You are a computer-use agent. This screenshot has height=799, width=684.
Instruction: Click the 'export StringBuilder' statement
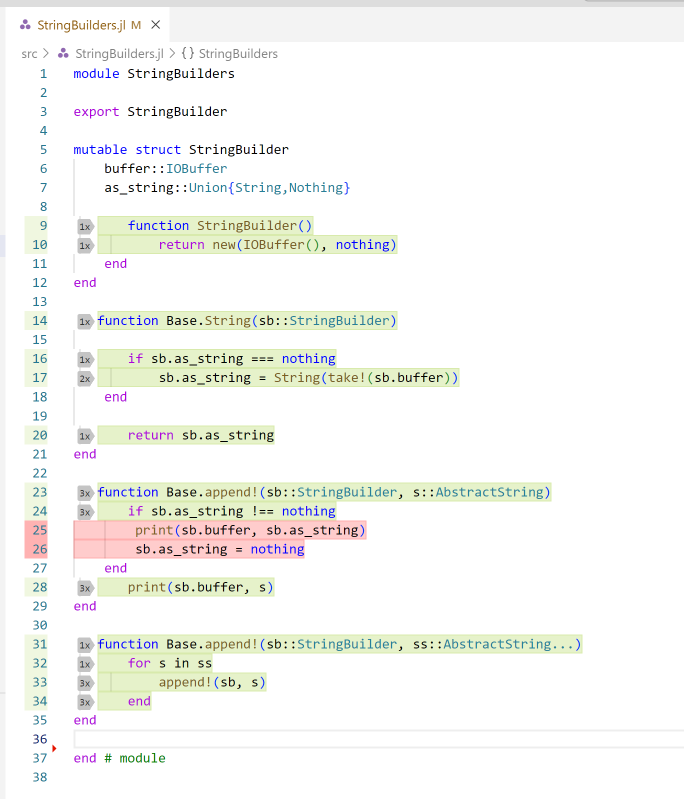150,111
